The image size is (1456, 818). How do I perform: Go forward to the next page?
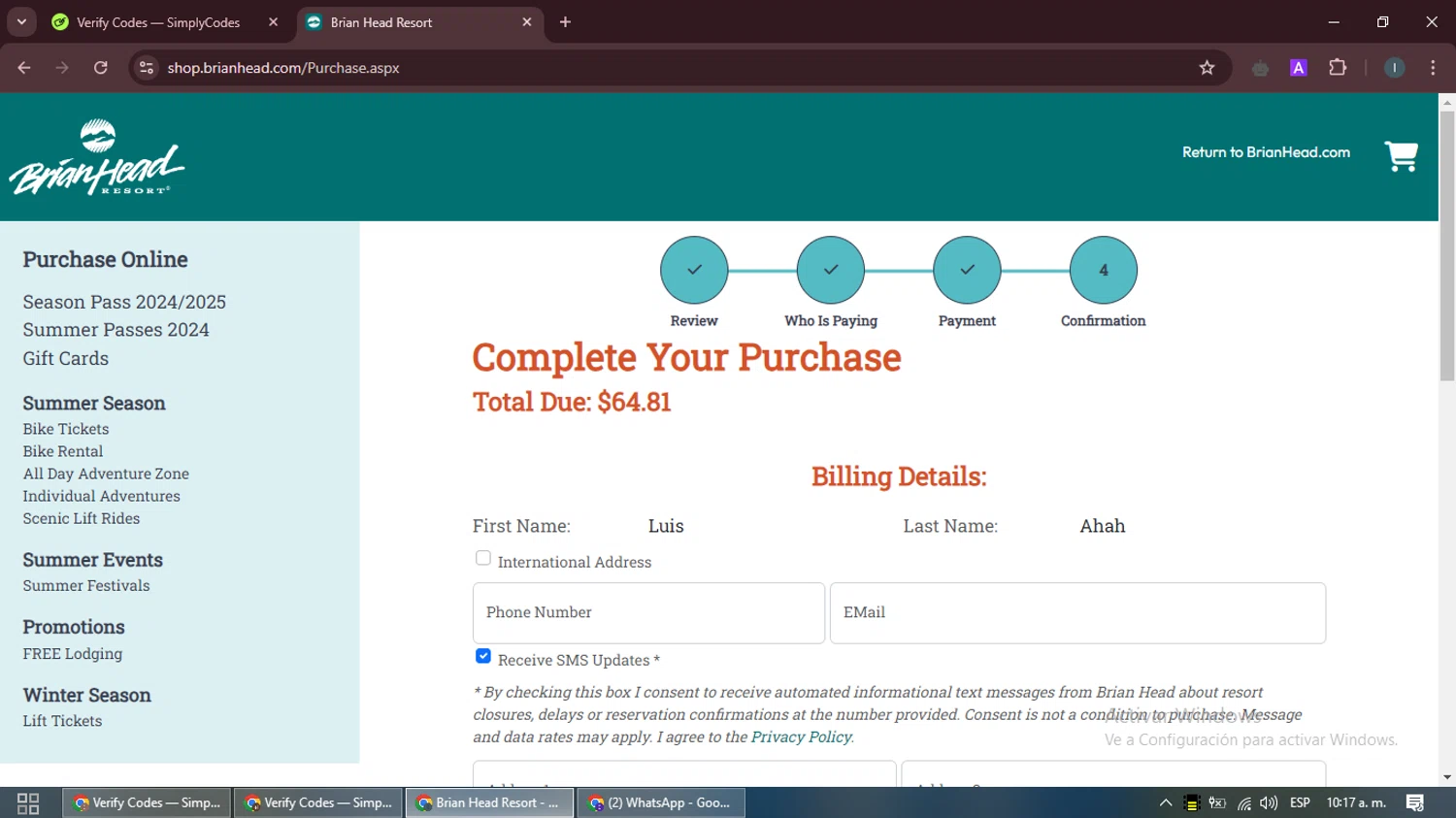tap(62, 68)
